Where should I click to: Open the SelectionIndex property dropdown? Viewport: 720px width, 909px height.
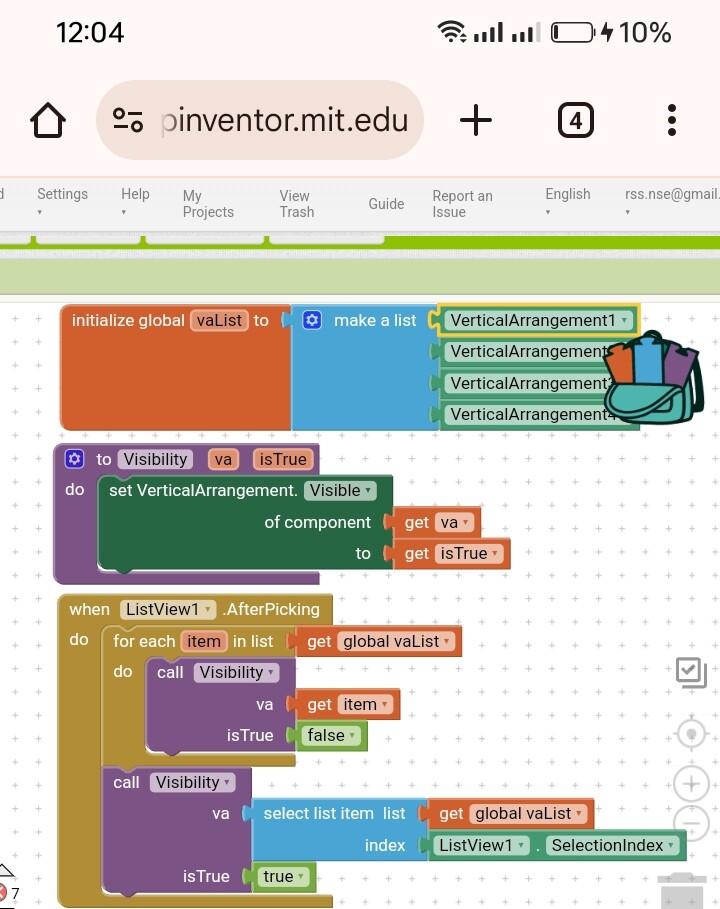point(612,845)
